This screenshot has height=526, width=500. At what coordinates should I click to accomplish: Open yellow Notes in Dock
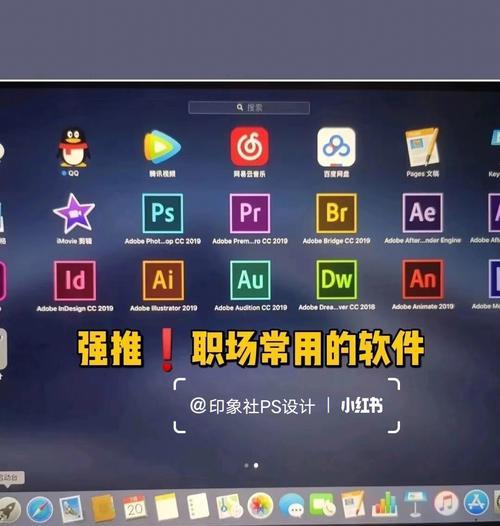(x=166, y=507)
